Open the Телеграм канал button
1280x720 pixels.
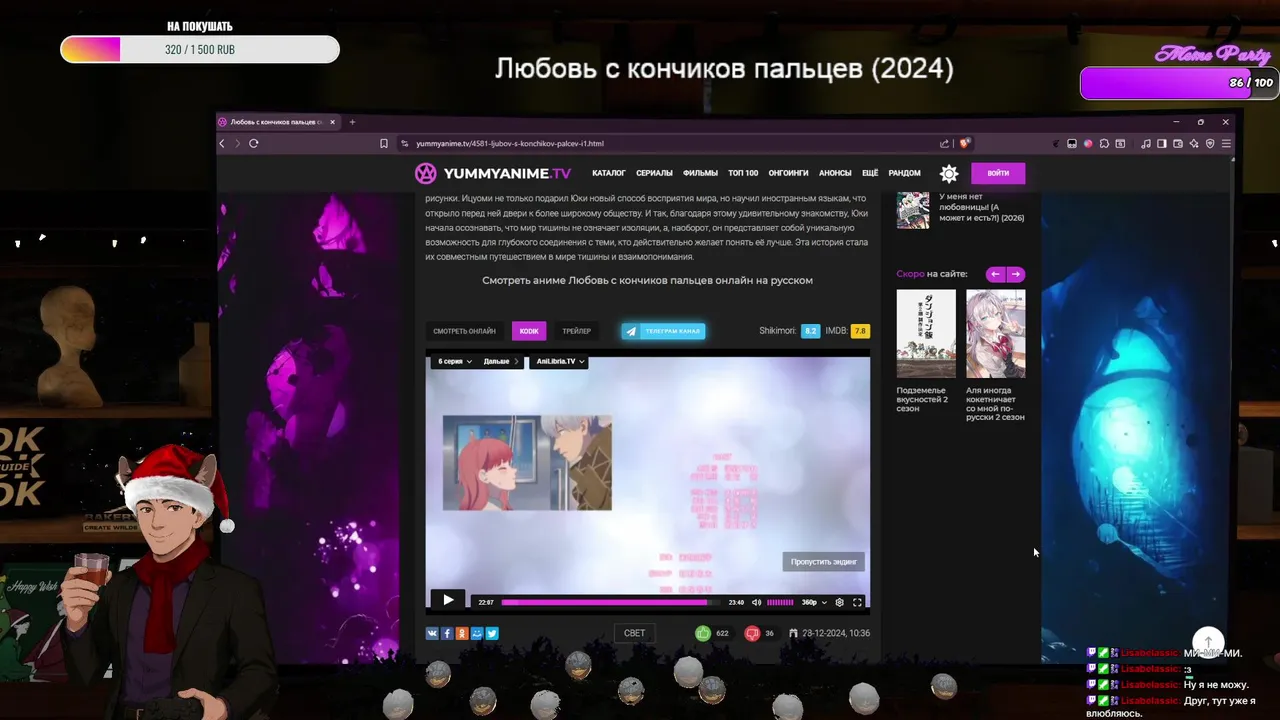(x=663, y=331)
